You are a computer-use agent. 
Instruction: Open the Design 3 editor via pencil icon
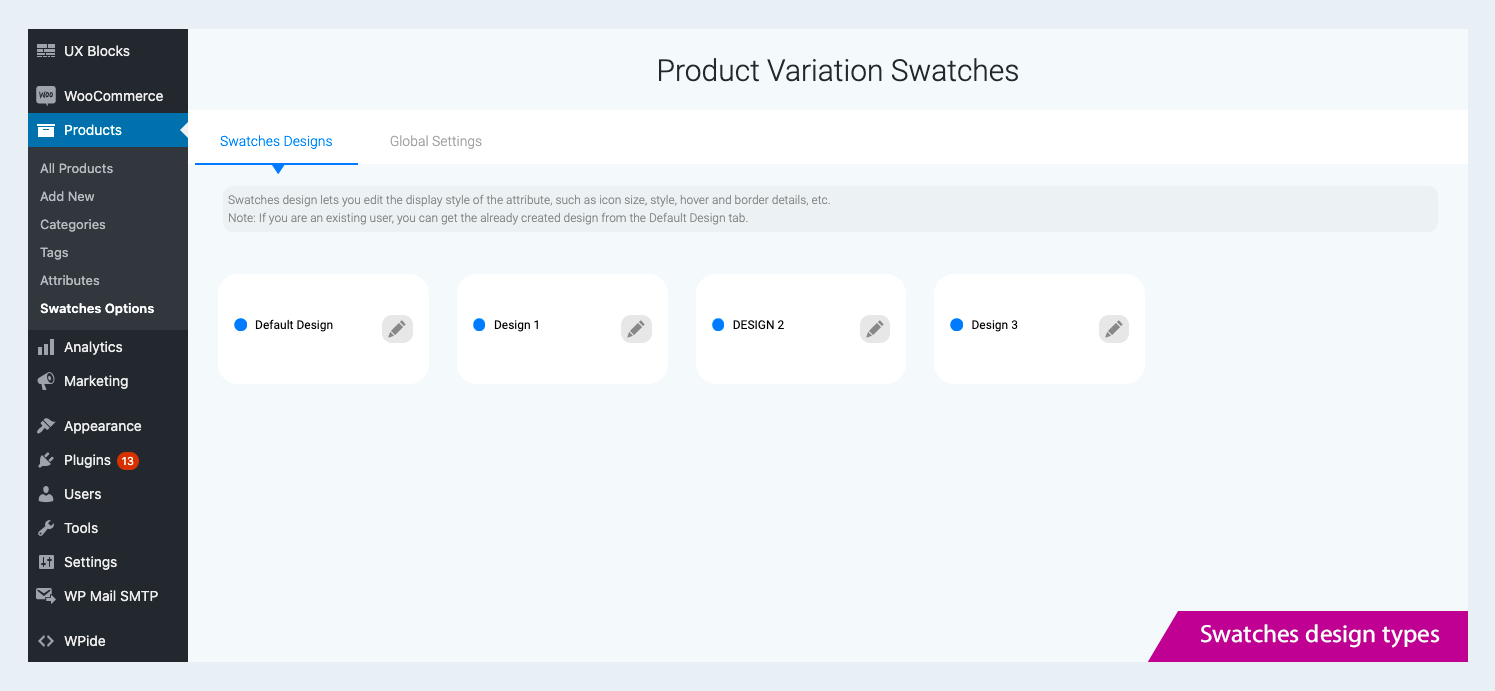coord(1114,329)
